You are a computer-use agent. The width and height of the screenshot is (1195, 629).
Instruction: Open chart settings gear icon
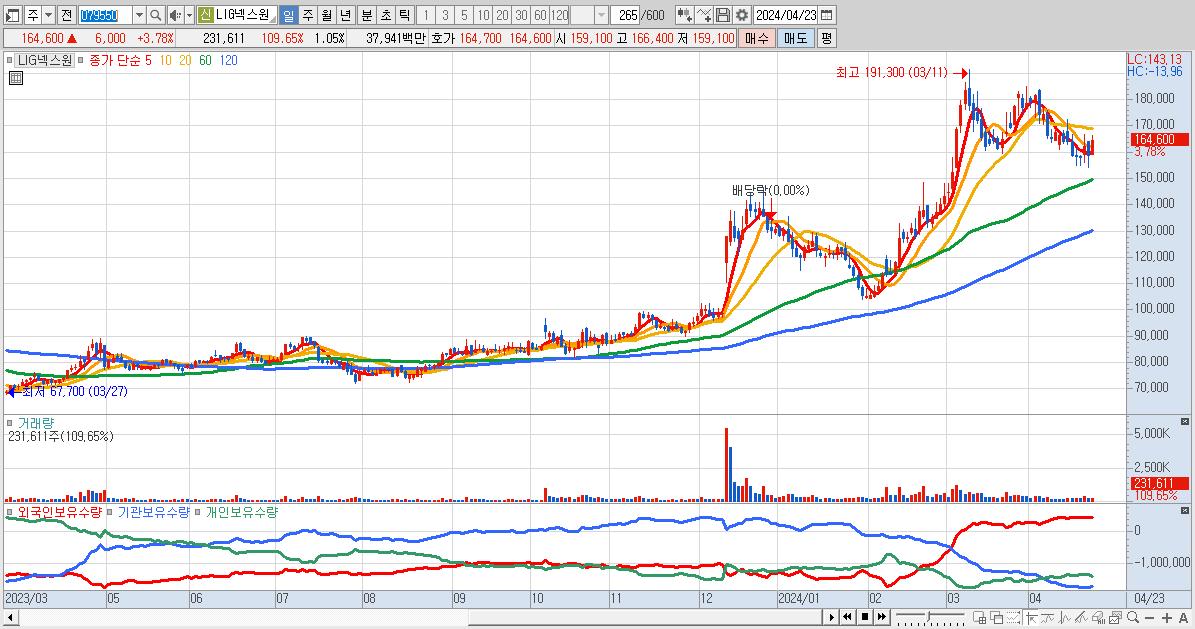click(x=742, y=15)
